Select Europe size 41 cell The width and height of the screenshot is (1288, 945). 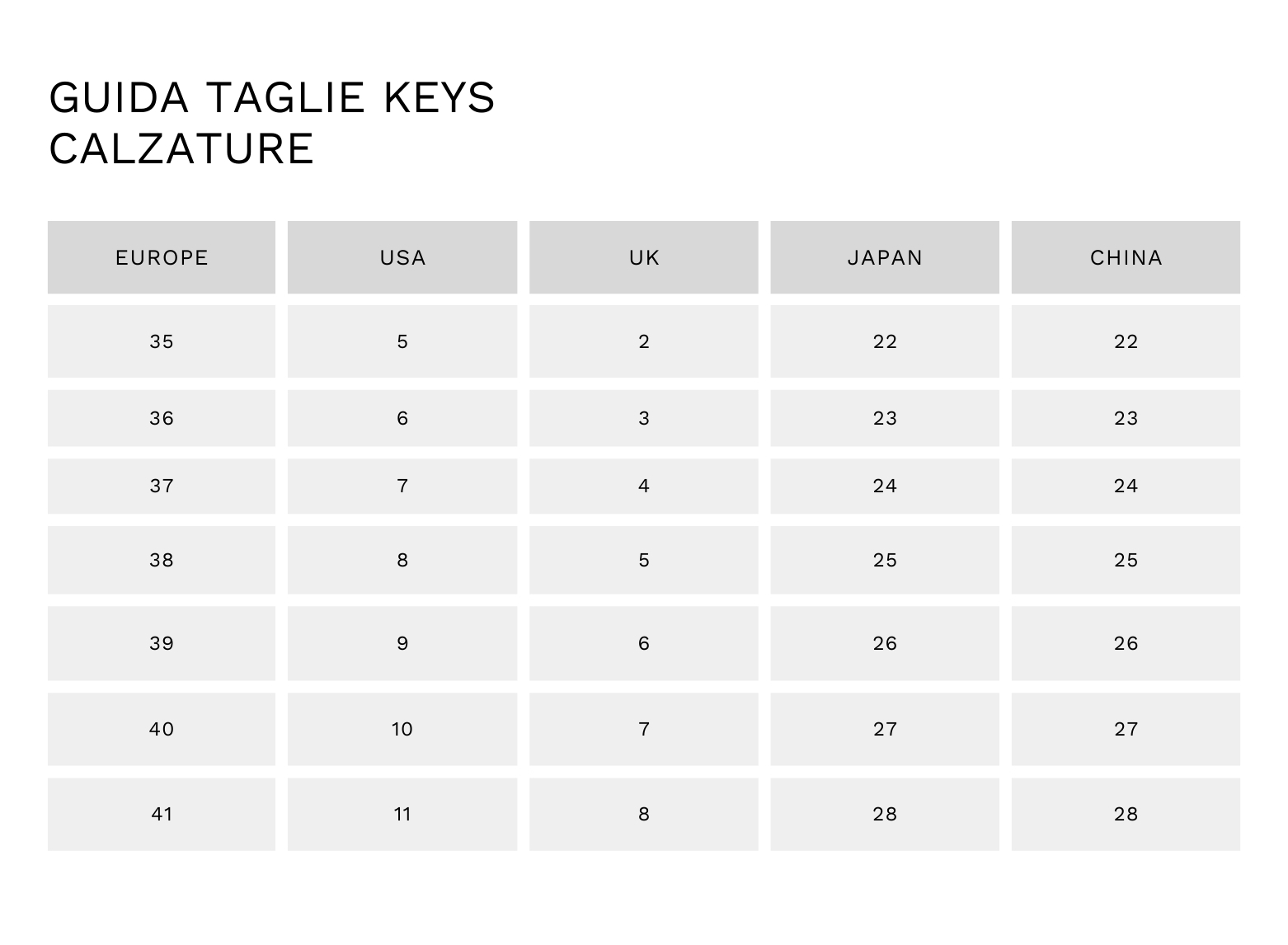point(162,814)
